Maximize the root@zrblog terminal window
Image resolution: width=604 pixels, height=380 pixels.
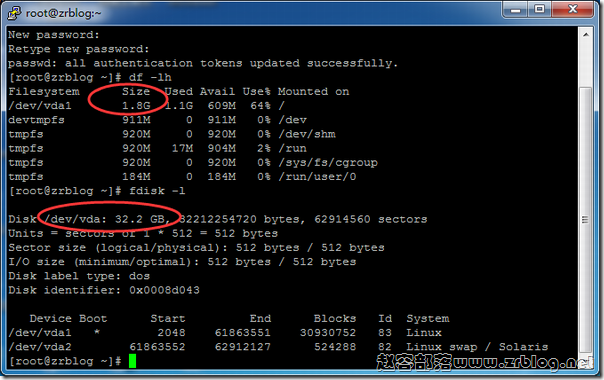(540, 10)
